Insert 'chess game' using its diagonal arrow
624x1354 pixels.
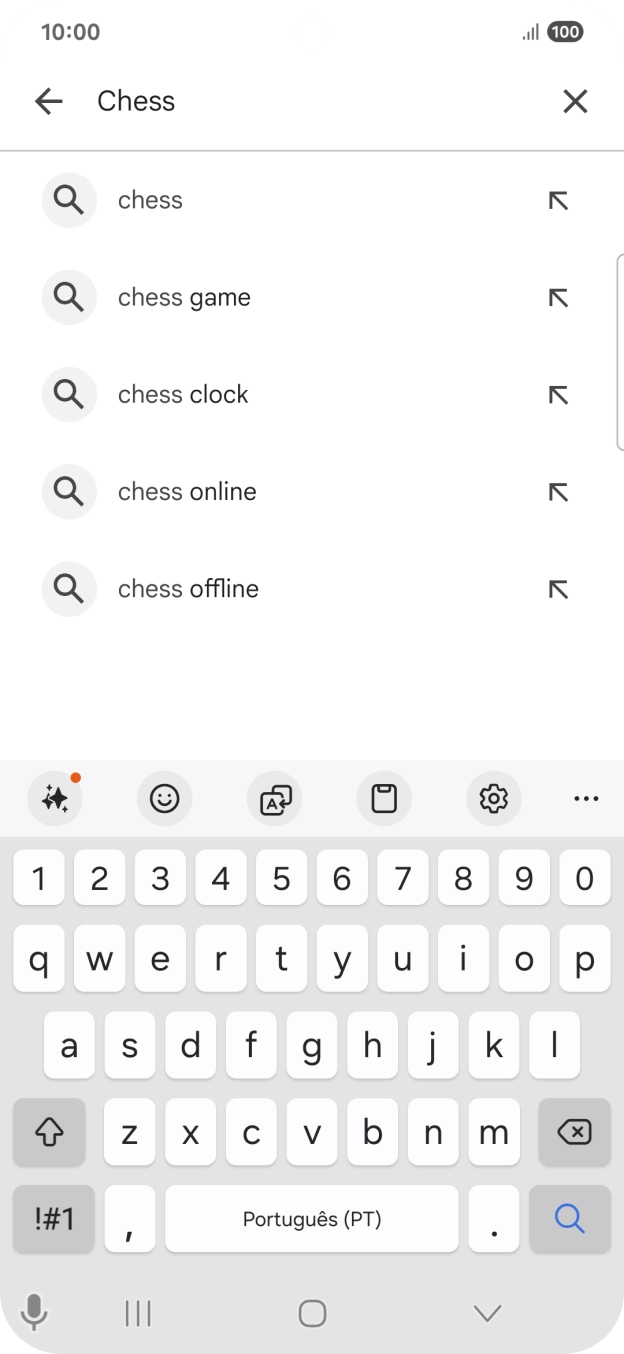(x=559, y=297)
